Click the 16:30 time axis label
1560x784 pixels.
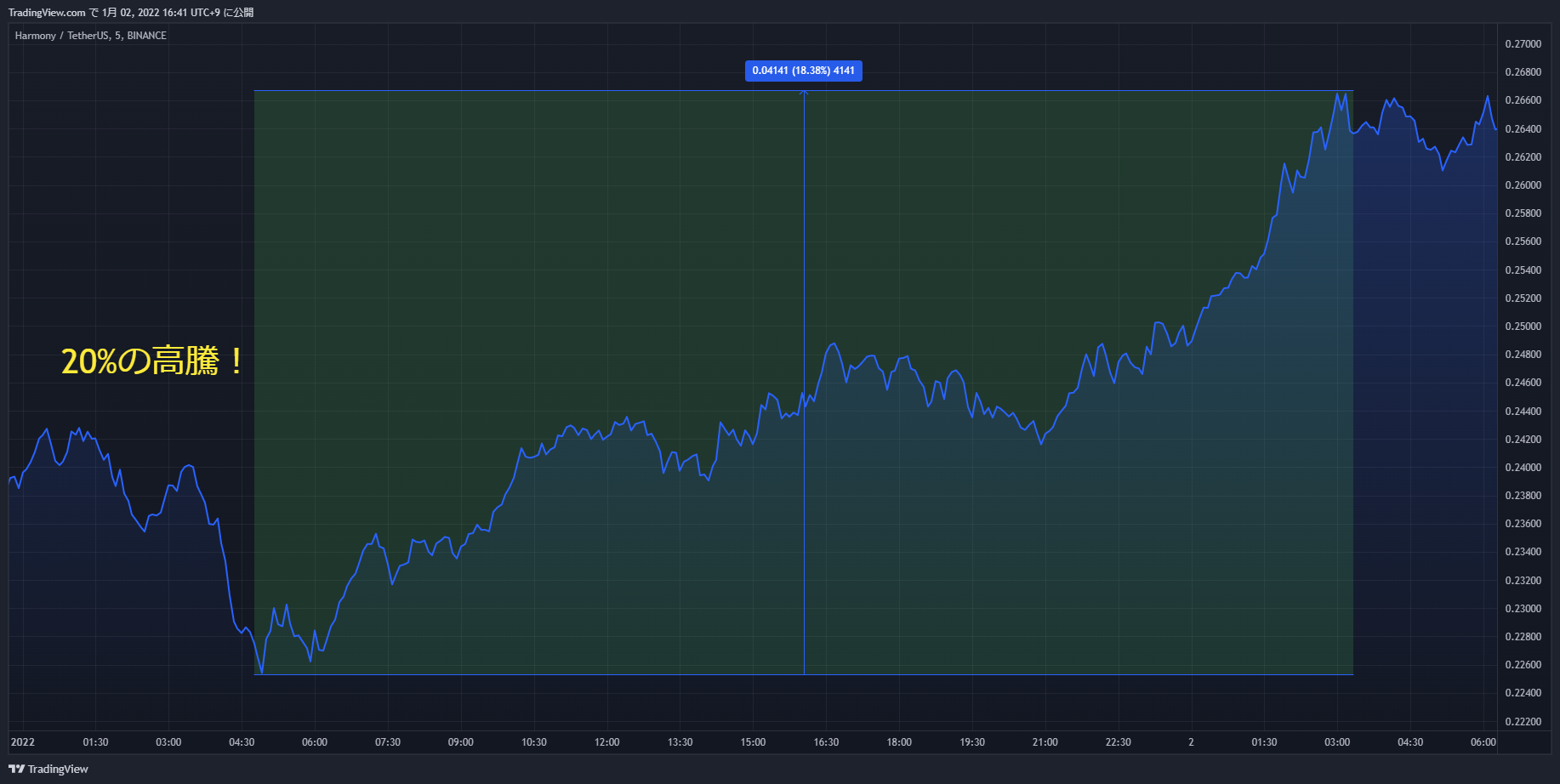tap(826, 742)
